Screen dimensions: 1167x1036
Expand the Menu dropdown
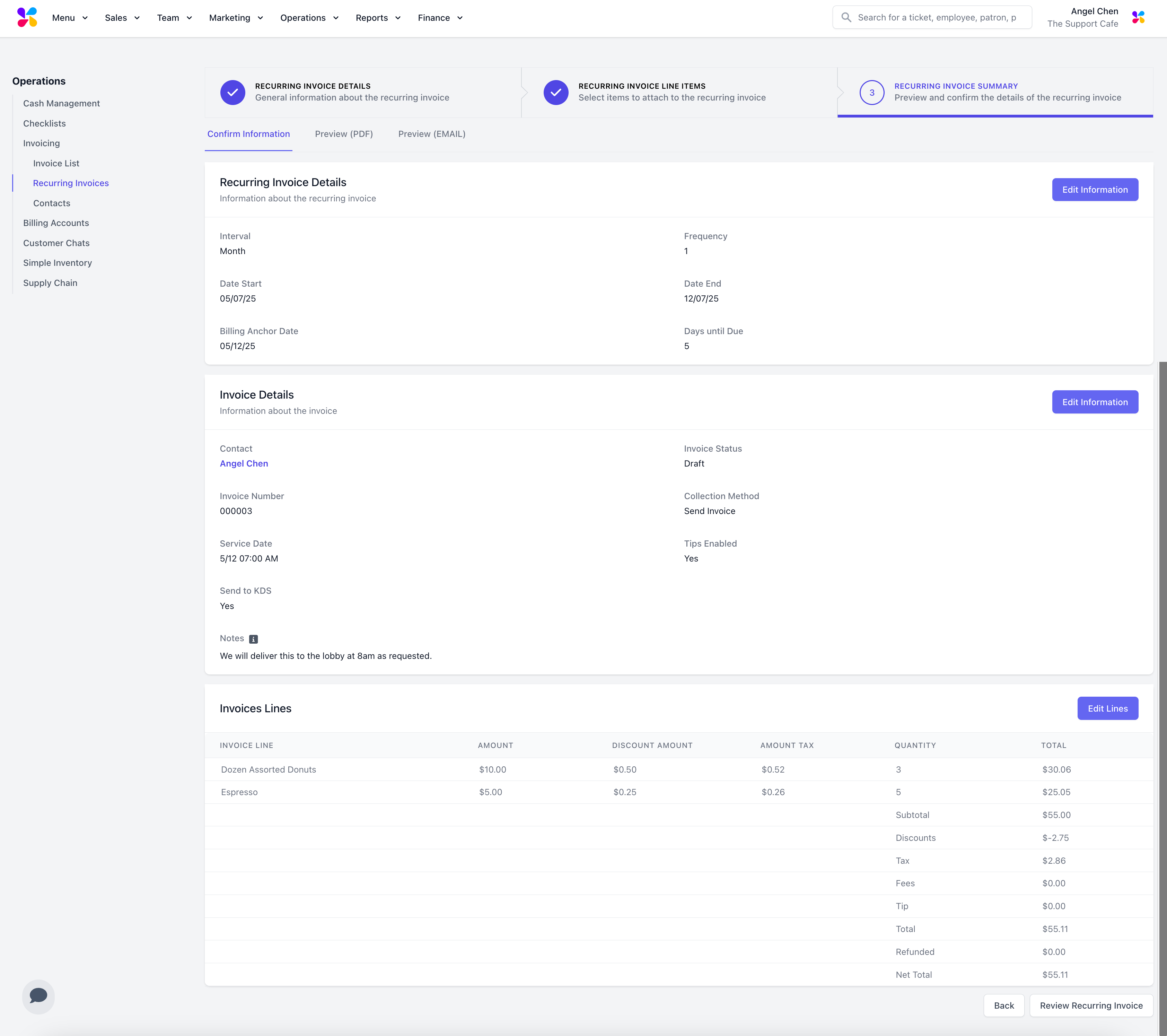pos(70,18)
